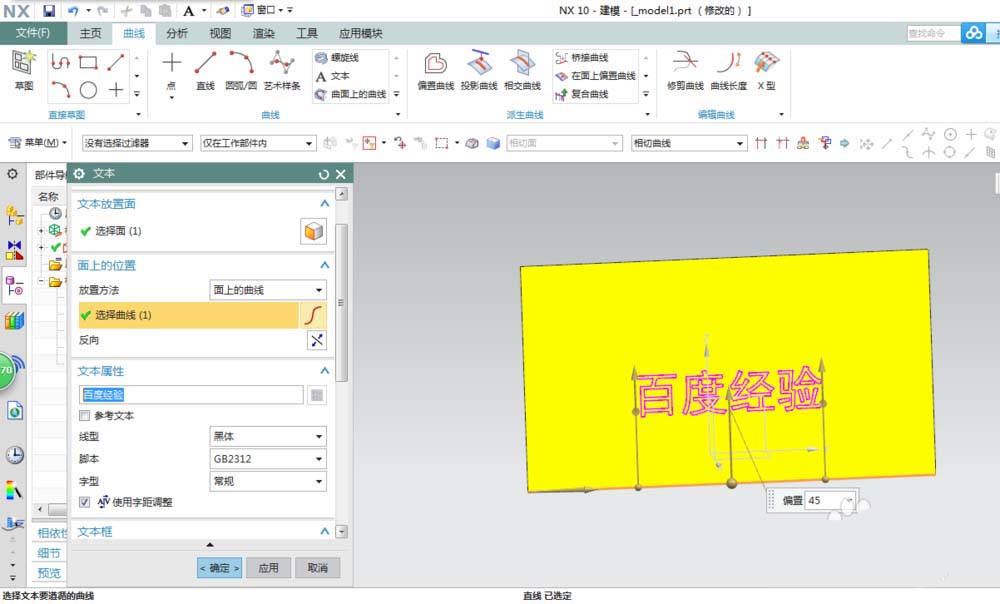Draw a rectangle in direct sketch

click(x=88, y=62)
